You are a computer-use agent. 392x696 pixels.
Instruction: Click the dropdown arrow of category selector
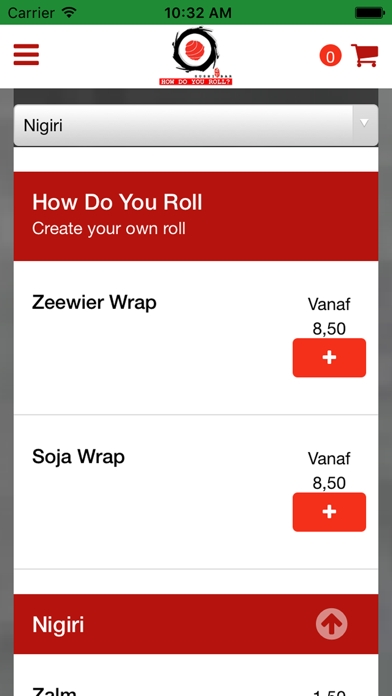click(x=364, y=123)
